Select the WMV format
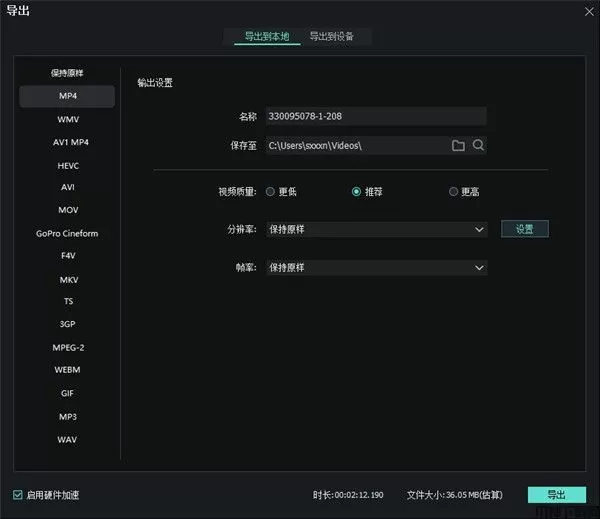 click(x=68, y=119)
